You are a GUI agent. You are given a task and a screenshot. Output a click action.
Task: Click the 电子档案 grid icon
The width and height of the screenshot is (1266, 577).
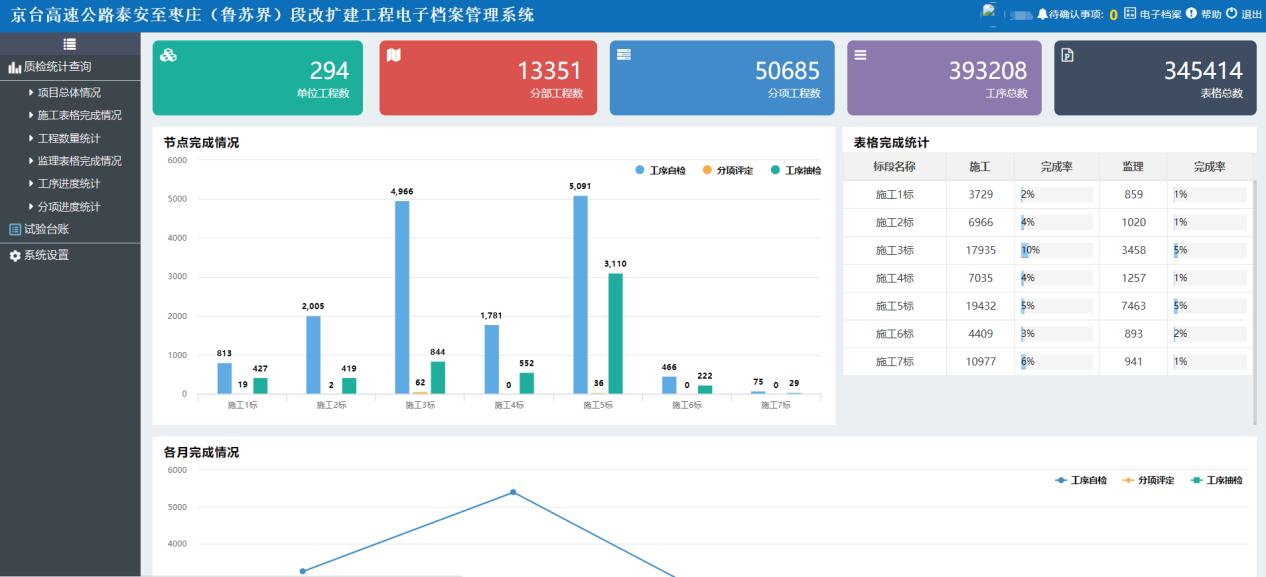pos(1130,14)
